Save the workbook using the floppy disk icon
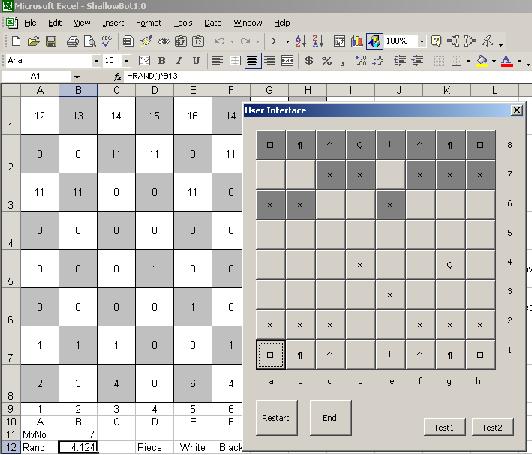Screen dimensions: 532x455 click(x=51, y=41)
